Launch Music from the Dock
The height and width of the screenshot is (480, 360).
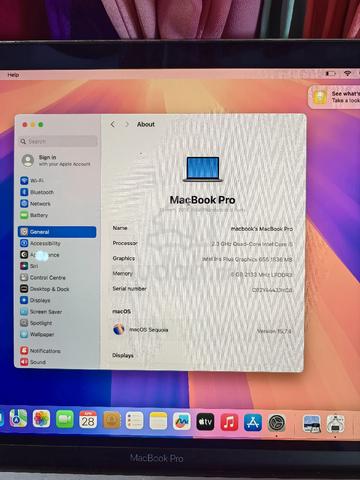[x=229, y=422]
